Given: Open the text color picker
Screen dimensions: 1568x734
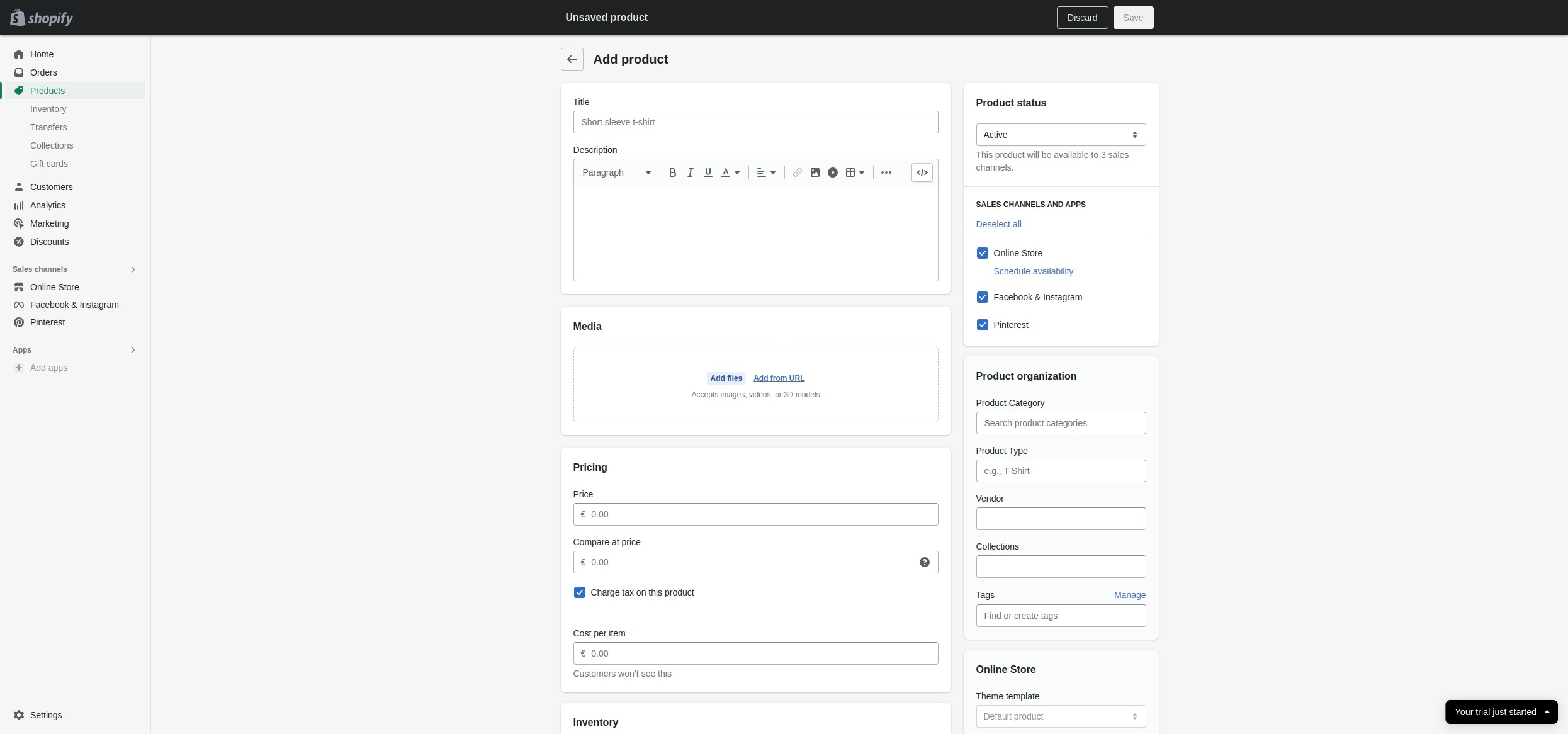Looking at the screenshot, I should pyautogui.click(x=730, y=172).
